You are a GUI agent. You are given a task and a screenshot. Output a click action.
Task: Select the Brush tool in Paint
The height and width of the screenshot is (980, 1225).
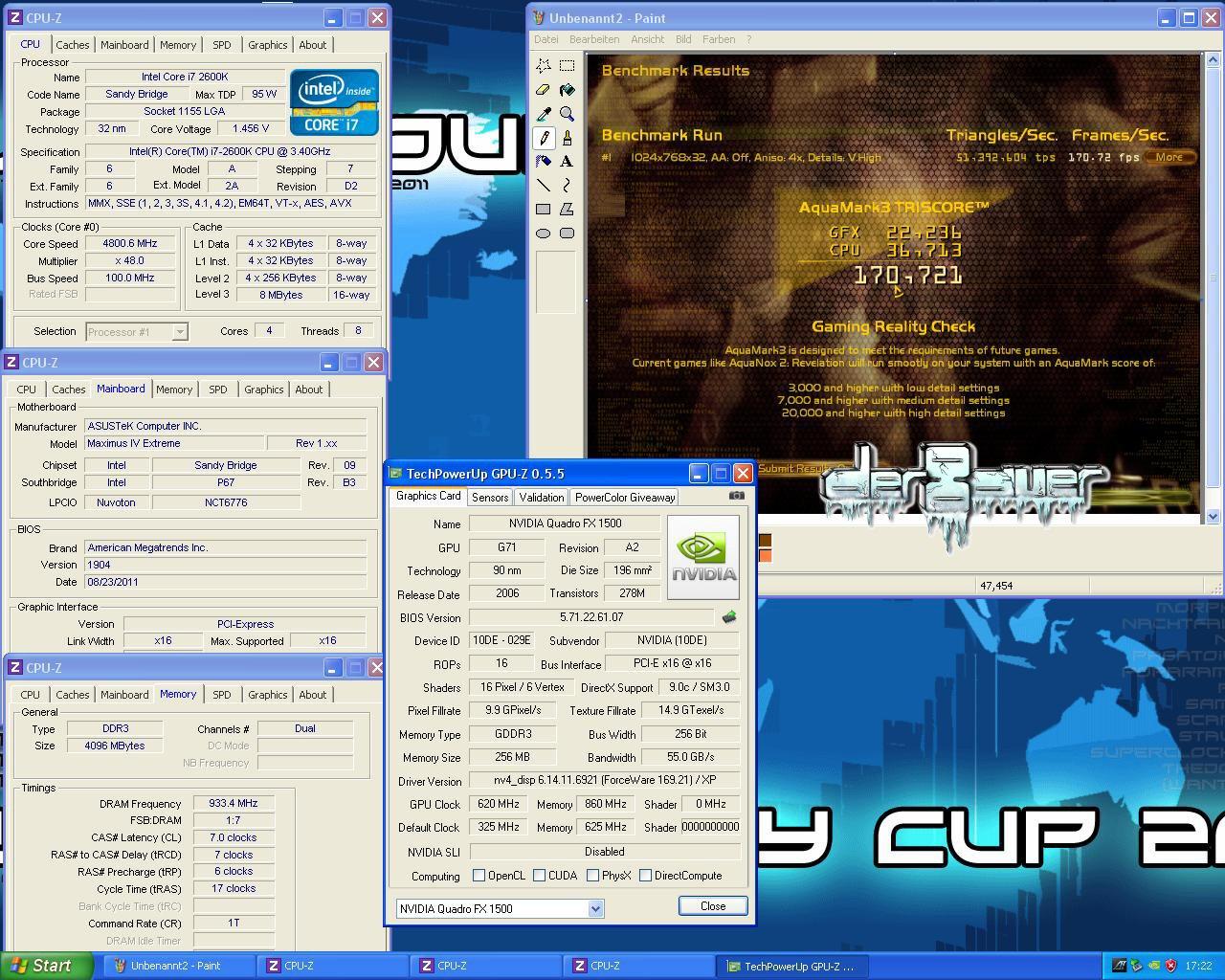coord(568,138)
